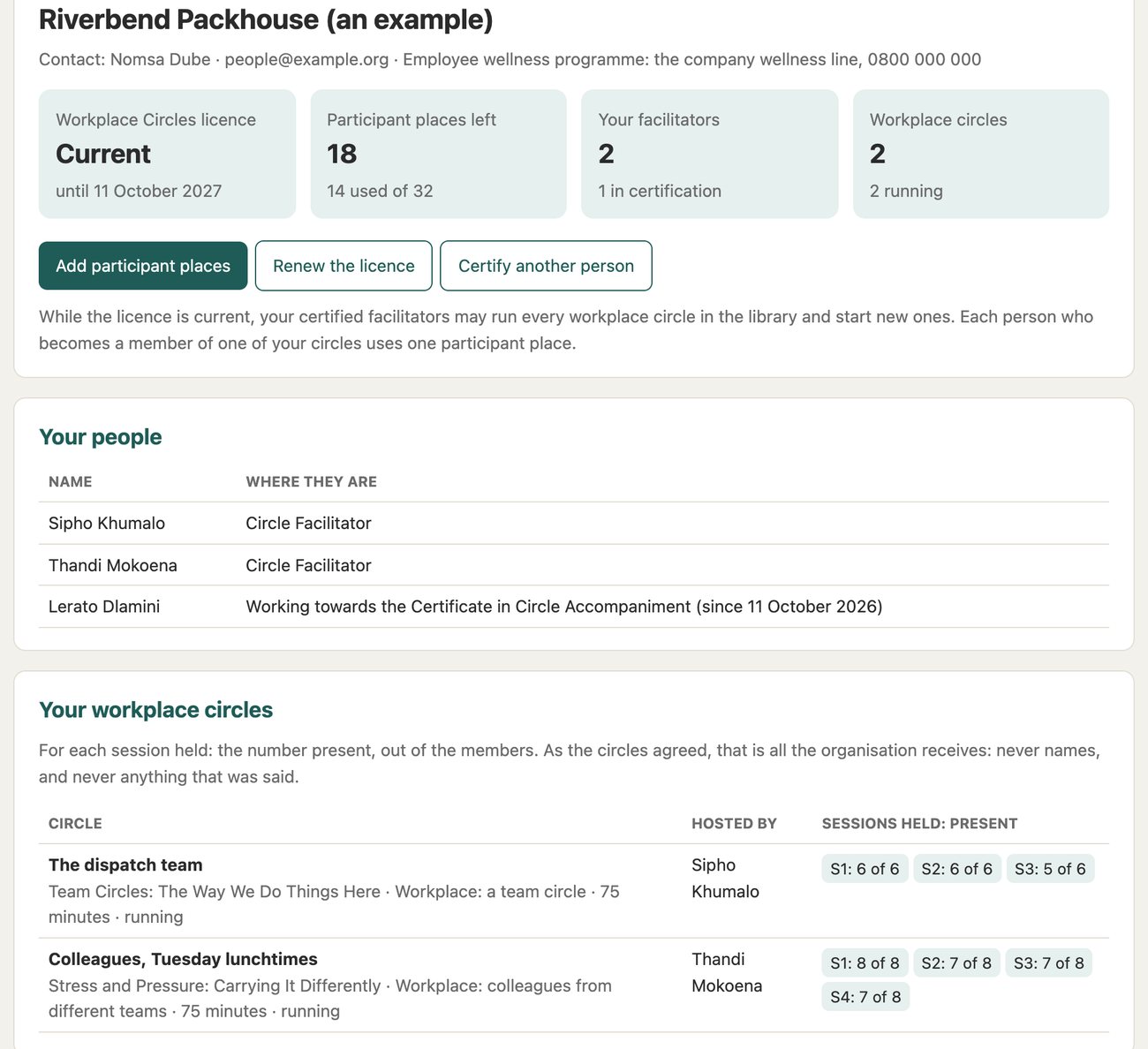The height and width of the screenshot is (1049, 1148).
Task: Click the Workplace Circles licence card
Action: point(167,154)
